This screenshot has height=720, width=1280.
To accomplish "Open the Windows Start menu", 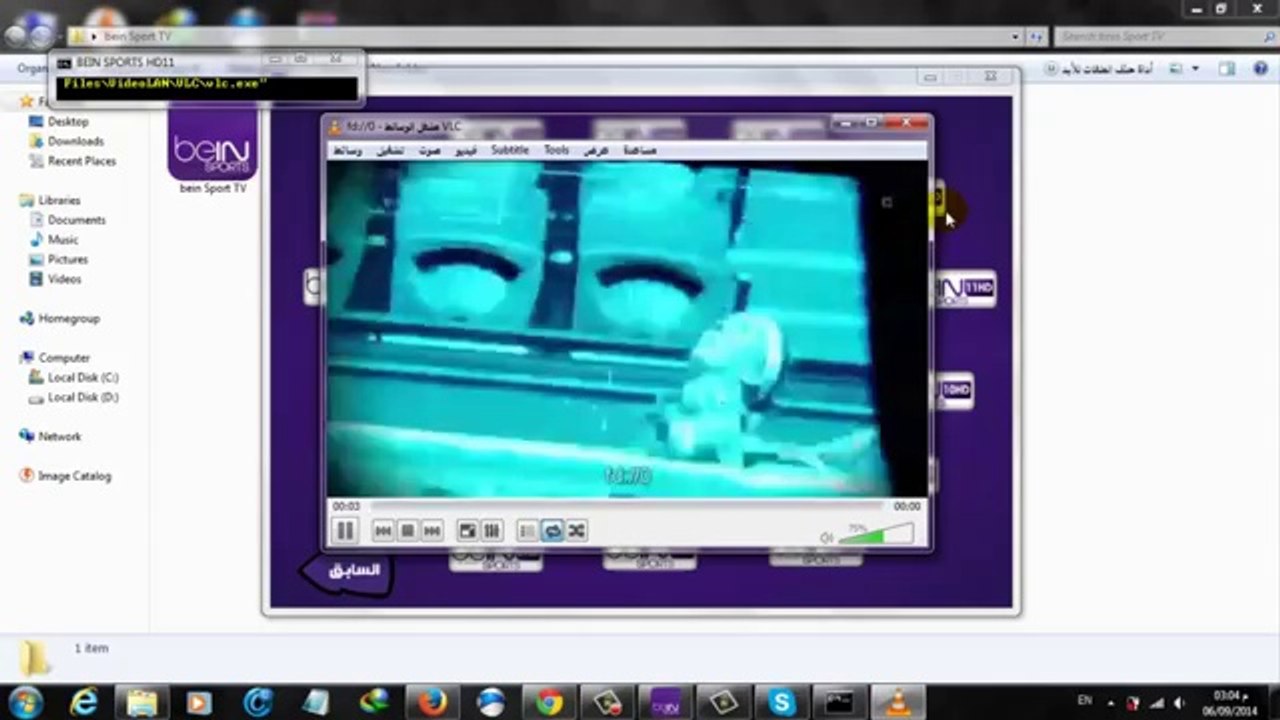I will 25,702.
